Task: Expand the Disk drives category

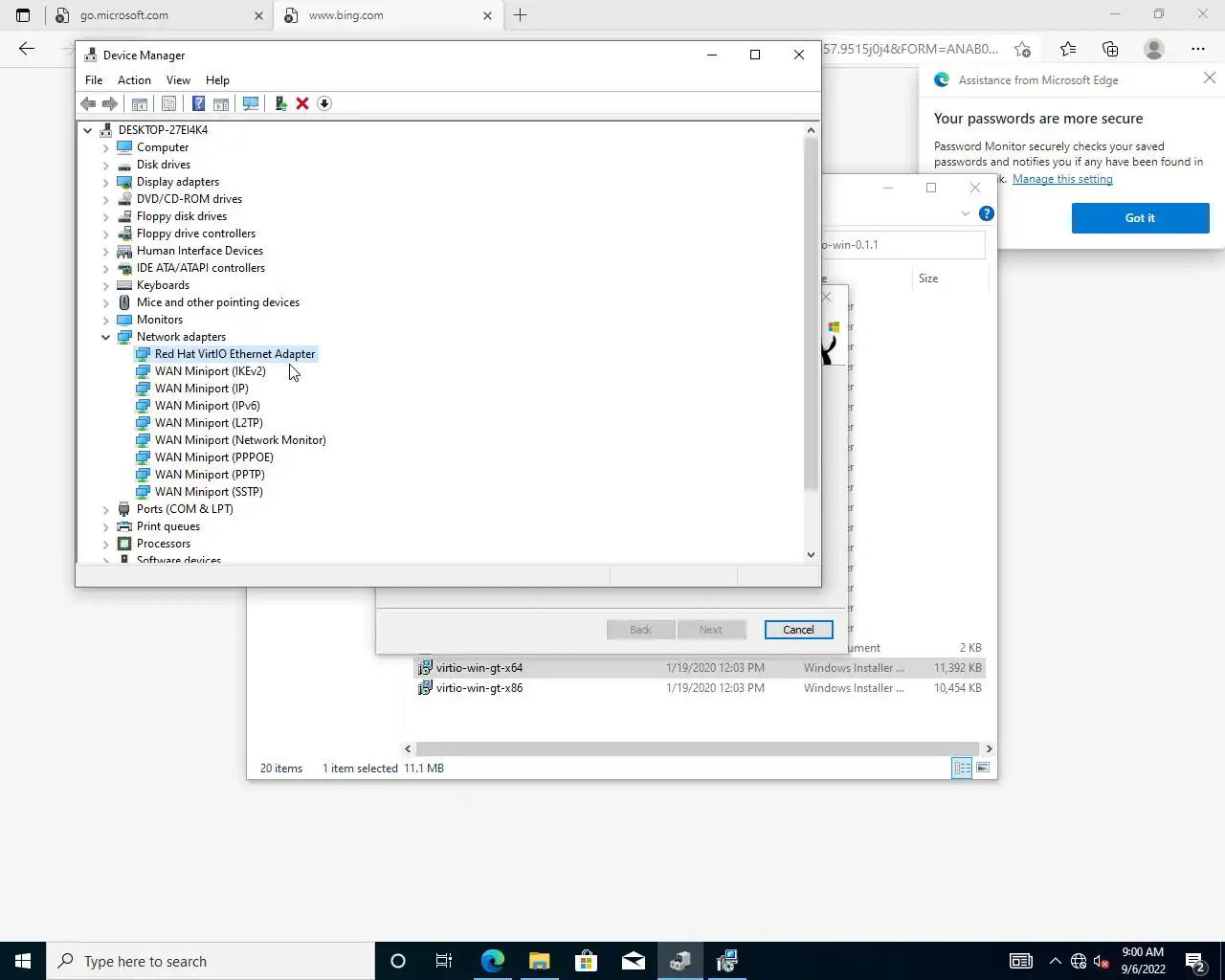Action: [x=106, y=165]
